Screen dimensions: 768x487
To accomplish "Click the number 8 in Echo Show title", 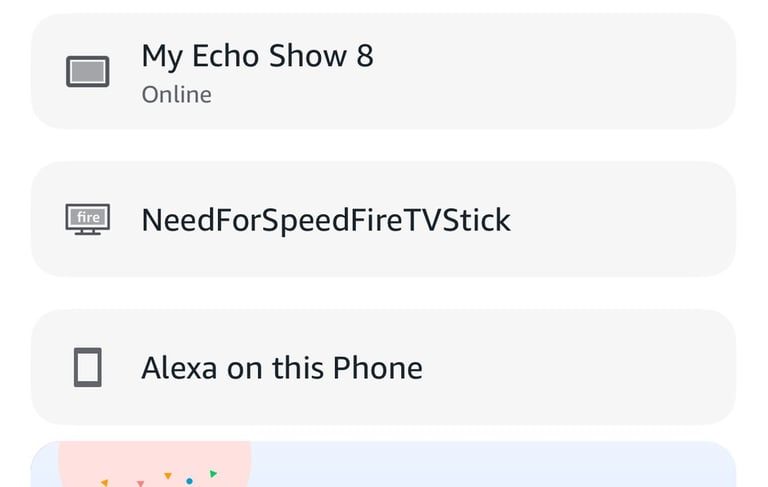I will (364, 56).
